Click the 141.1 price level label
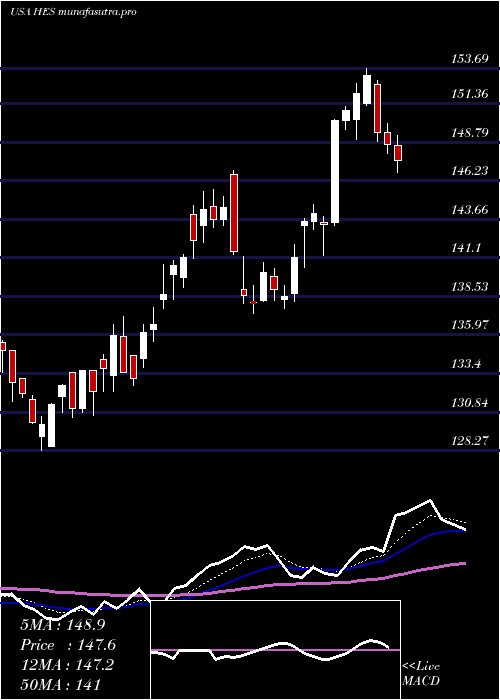The width and height of the screenshot is (500, 700). [467, 248]
